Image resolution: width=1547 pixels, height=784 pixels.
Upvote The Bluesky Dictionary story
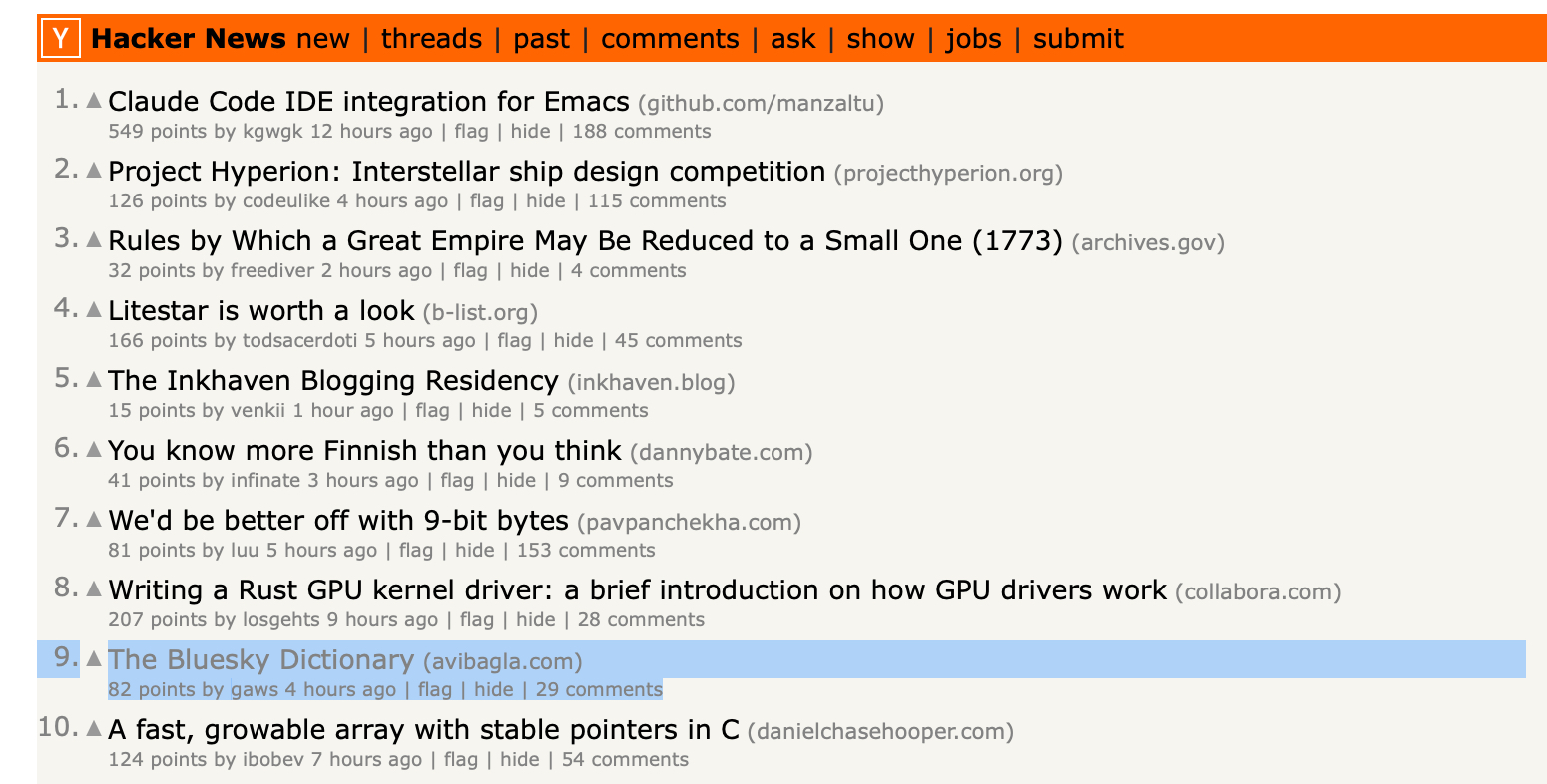click(94, 658)
